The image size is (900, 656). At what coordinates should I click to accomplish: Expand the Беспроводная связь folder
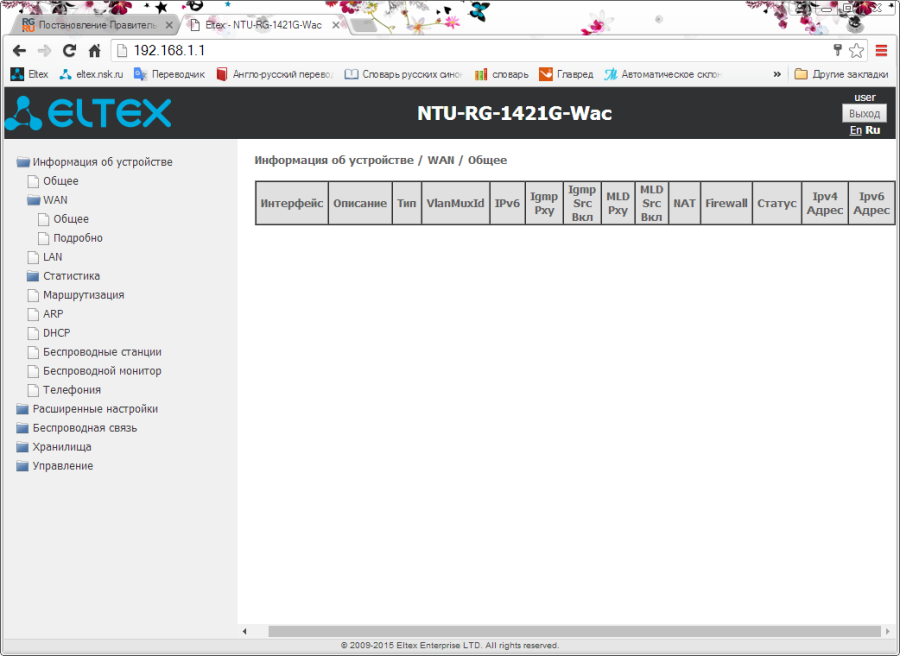tap(77, 428)
